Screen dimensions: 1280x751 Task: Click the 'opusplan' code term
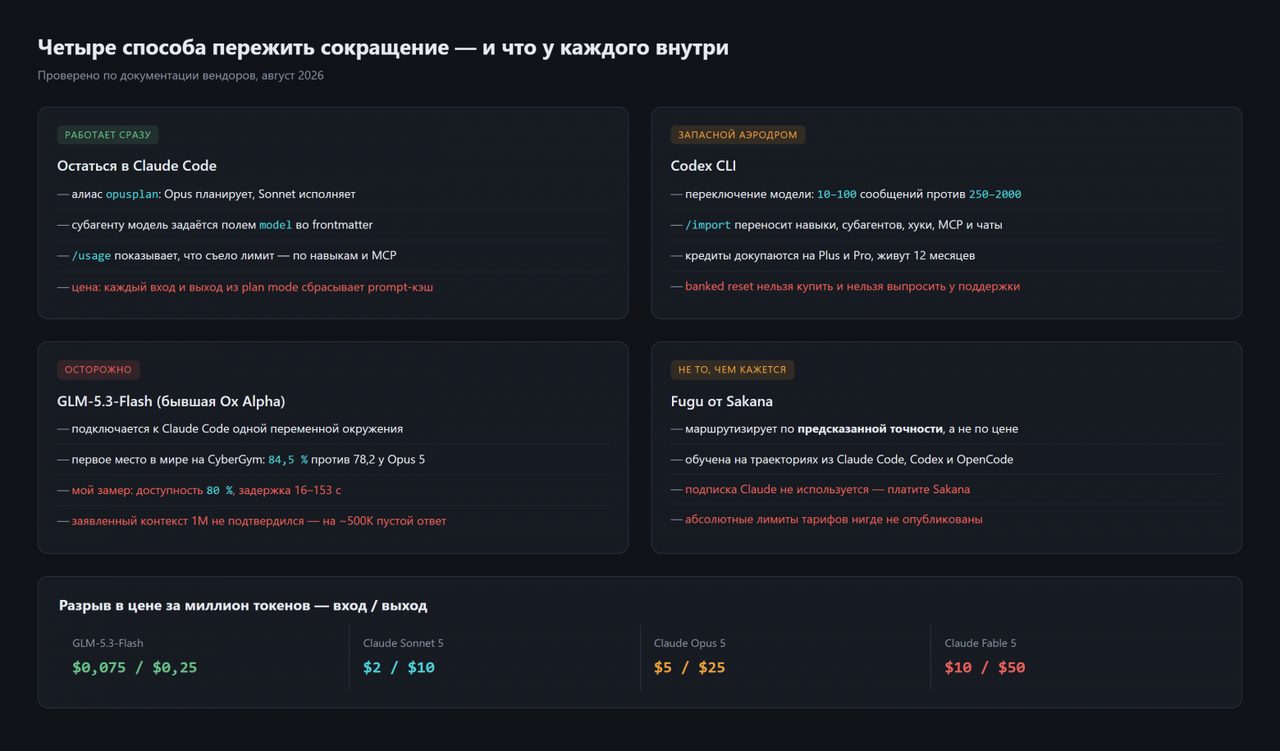[132, 194]
